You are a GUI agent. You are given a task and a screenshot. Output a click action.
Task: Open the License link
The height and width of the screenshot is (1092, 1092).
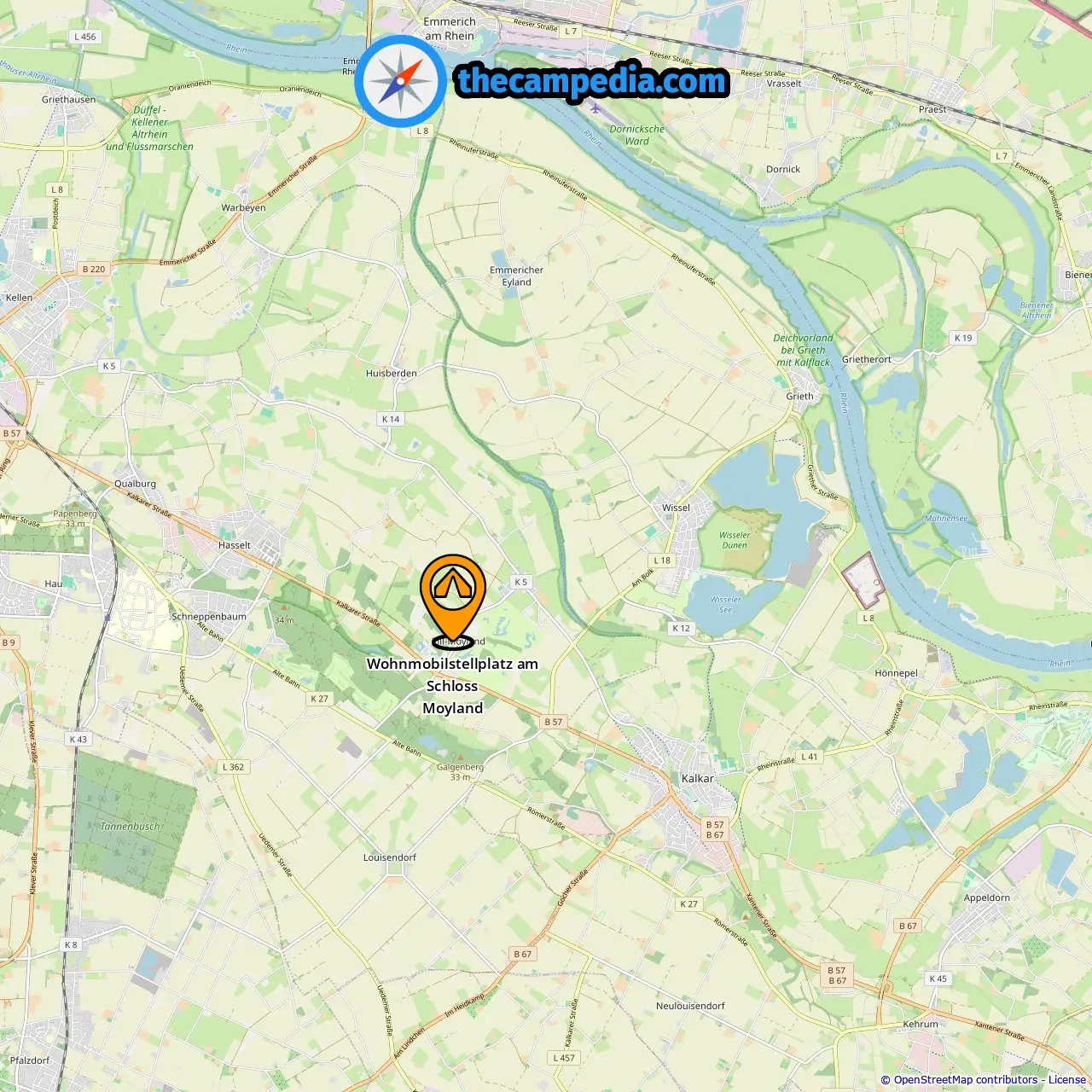(x=1067, y=1079)
